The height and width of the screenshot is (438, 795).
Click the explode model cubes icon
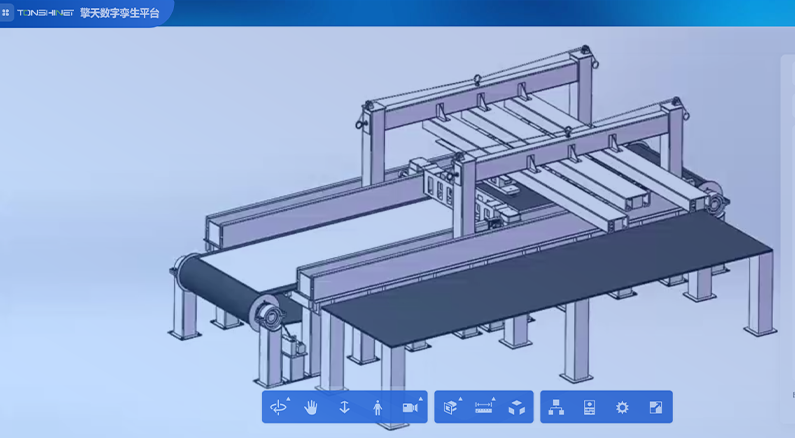tap(517, 407)
